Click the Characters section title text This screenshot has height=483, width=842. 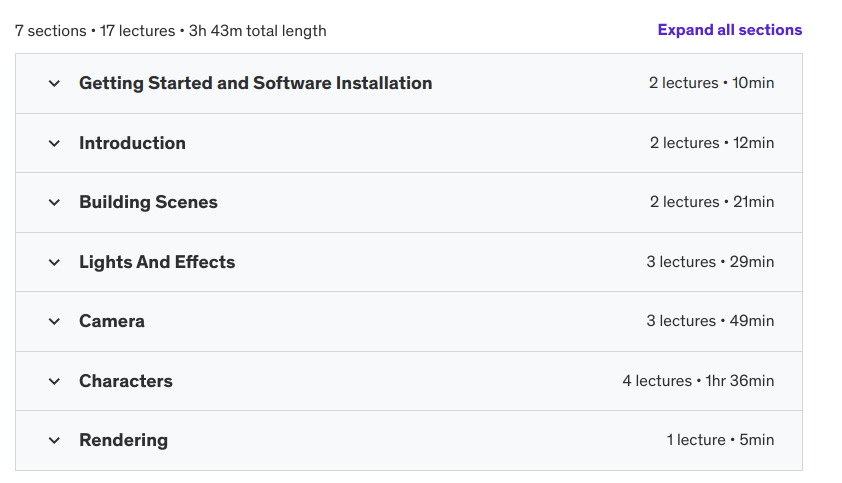(x=126, y=381)
